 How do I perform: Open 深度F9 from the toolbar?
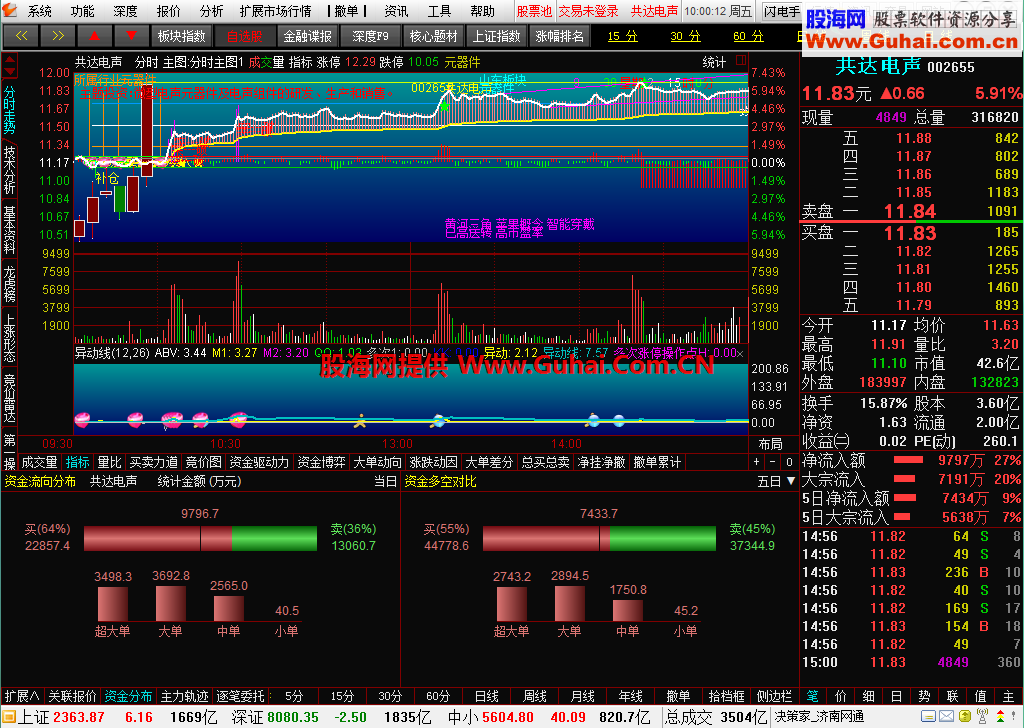[x=370, y=36]
